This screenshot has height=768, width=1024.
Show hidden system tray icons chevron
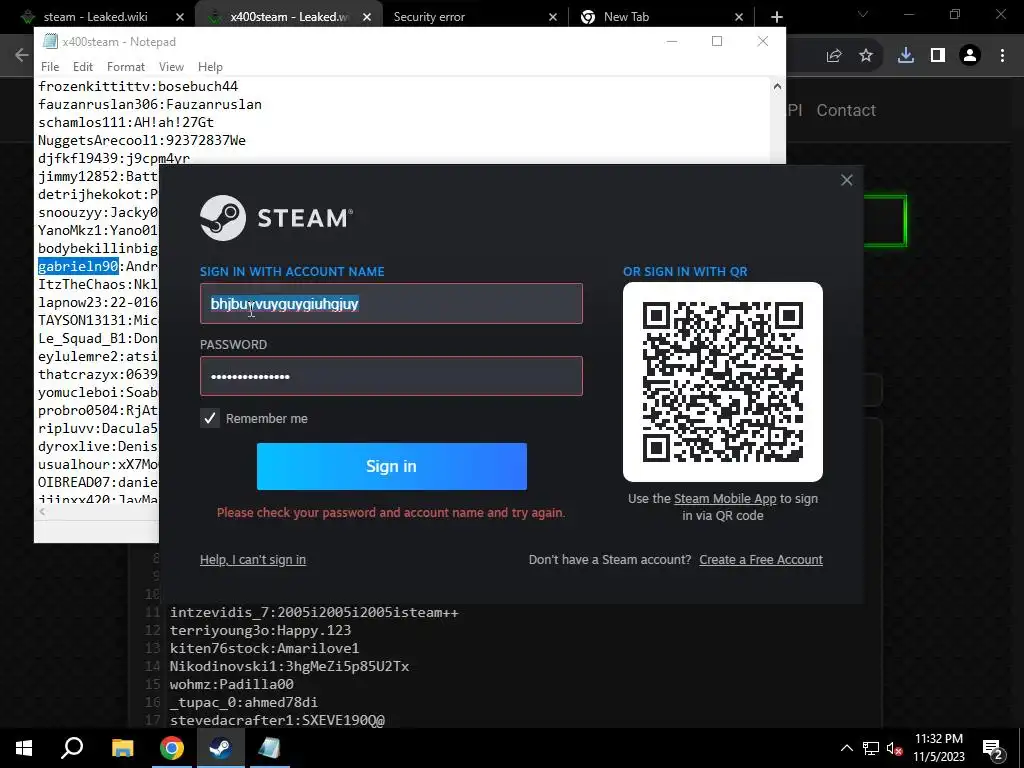(x=846, y=748)
